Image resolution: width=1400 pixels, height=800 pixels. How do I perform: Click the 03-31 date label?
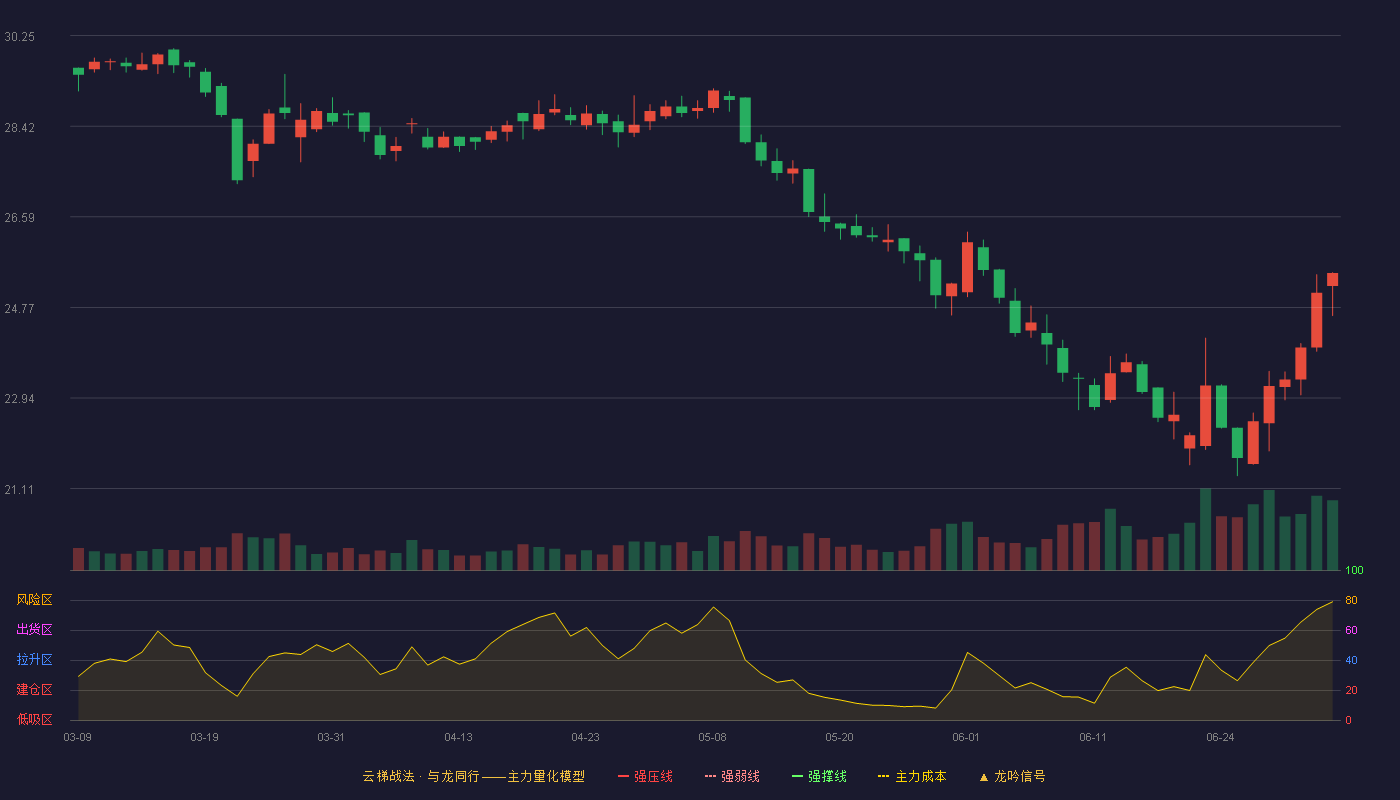(x=331, y=738)
